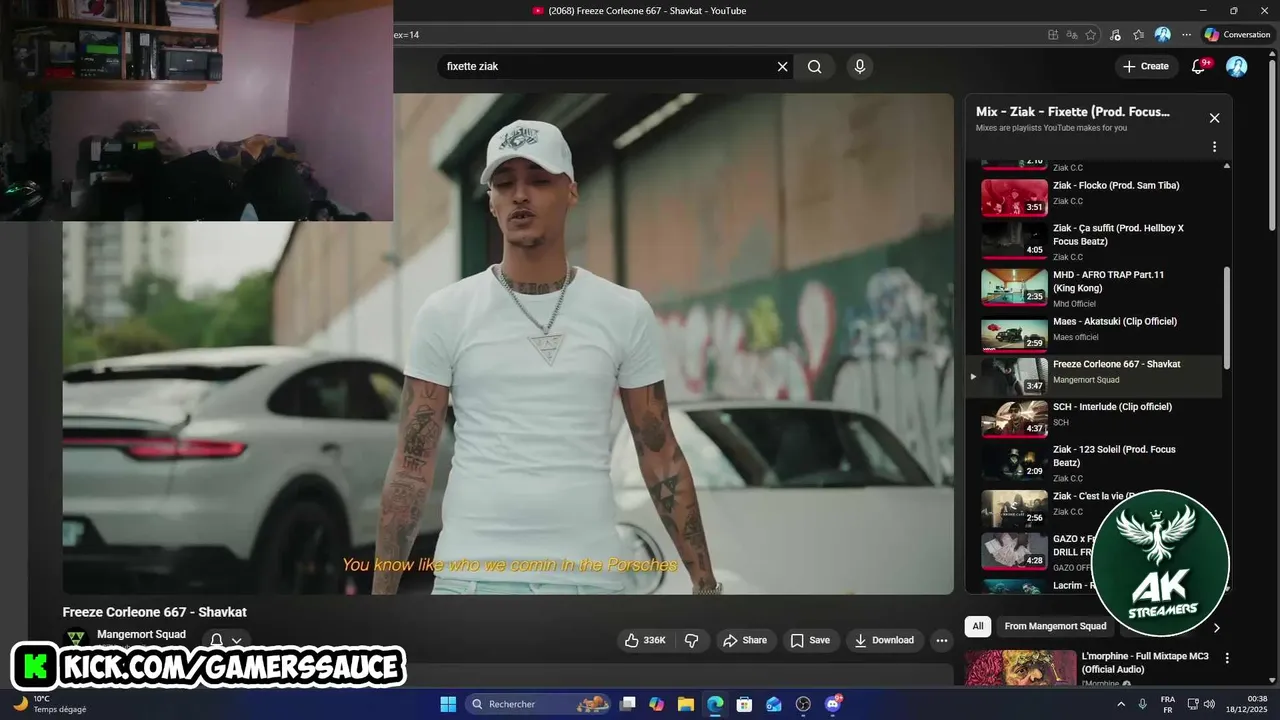The width and height of the screenshot is (1280, 720).
Task: Open the Edge apps/extensions grid icon in address bar
Action: (1053, 35)
